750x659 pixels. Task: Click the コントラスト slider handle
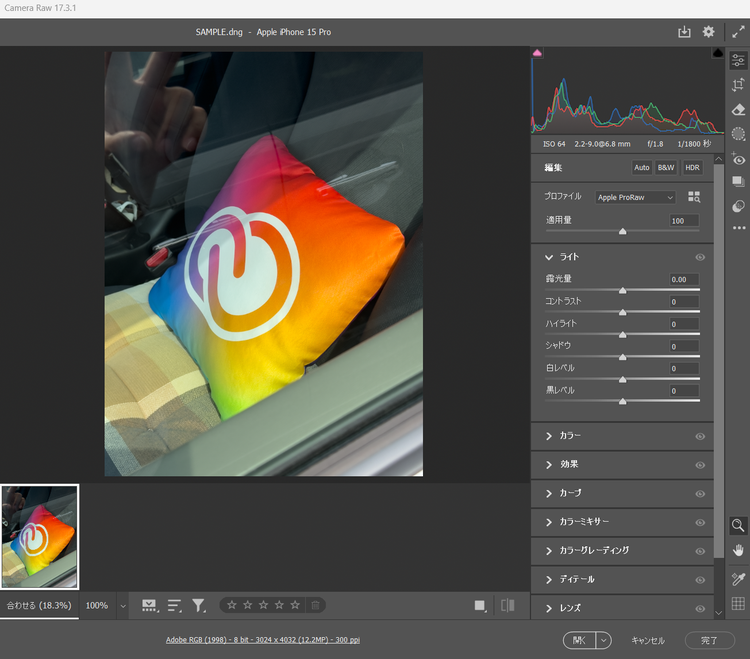click(x=622, y=312)
